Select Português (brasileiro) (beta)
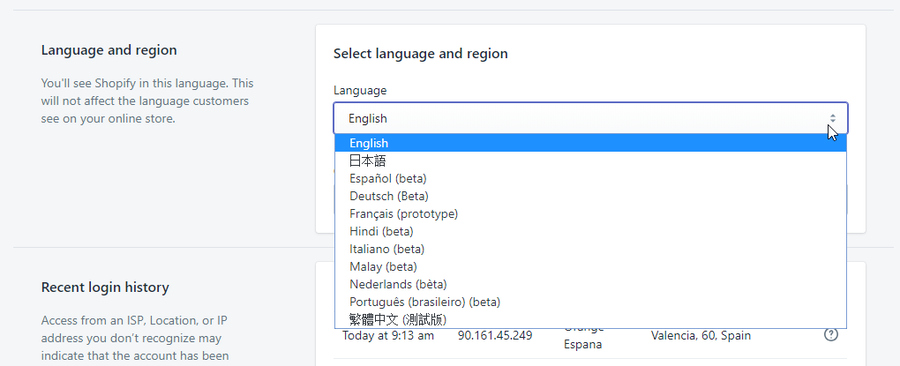Viewport: 900px width, 366px height. coord(590,302)
